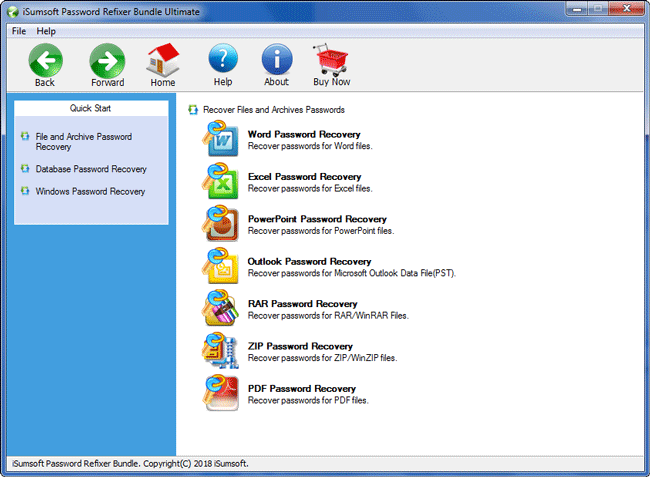Select the PowerPoint Password Recovery icon
Screen dimensions: 650x477
coord(221,224)
